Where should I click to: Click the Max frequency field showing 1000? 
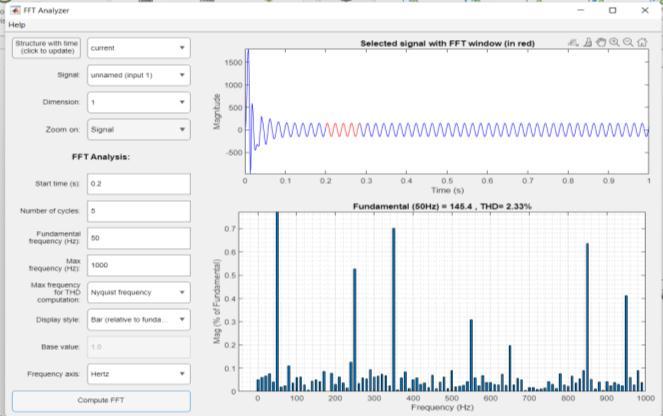click(x=139, y=265)
